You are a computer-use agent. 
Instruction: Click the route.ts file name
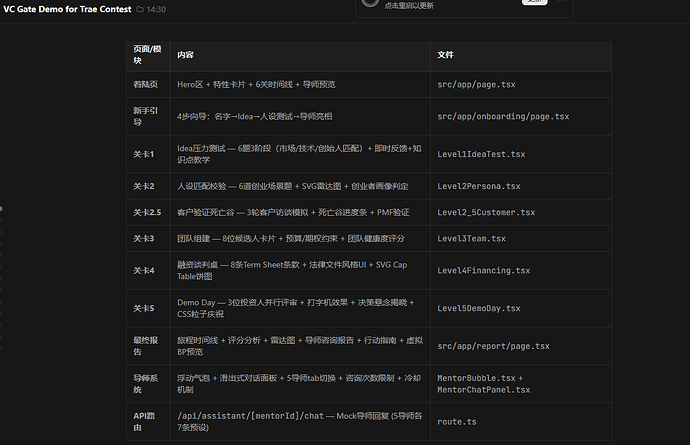coord(457,422)
